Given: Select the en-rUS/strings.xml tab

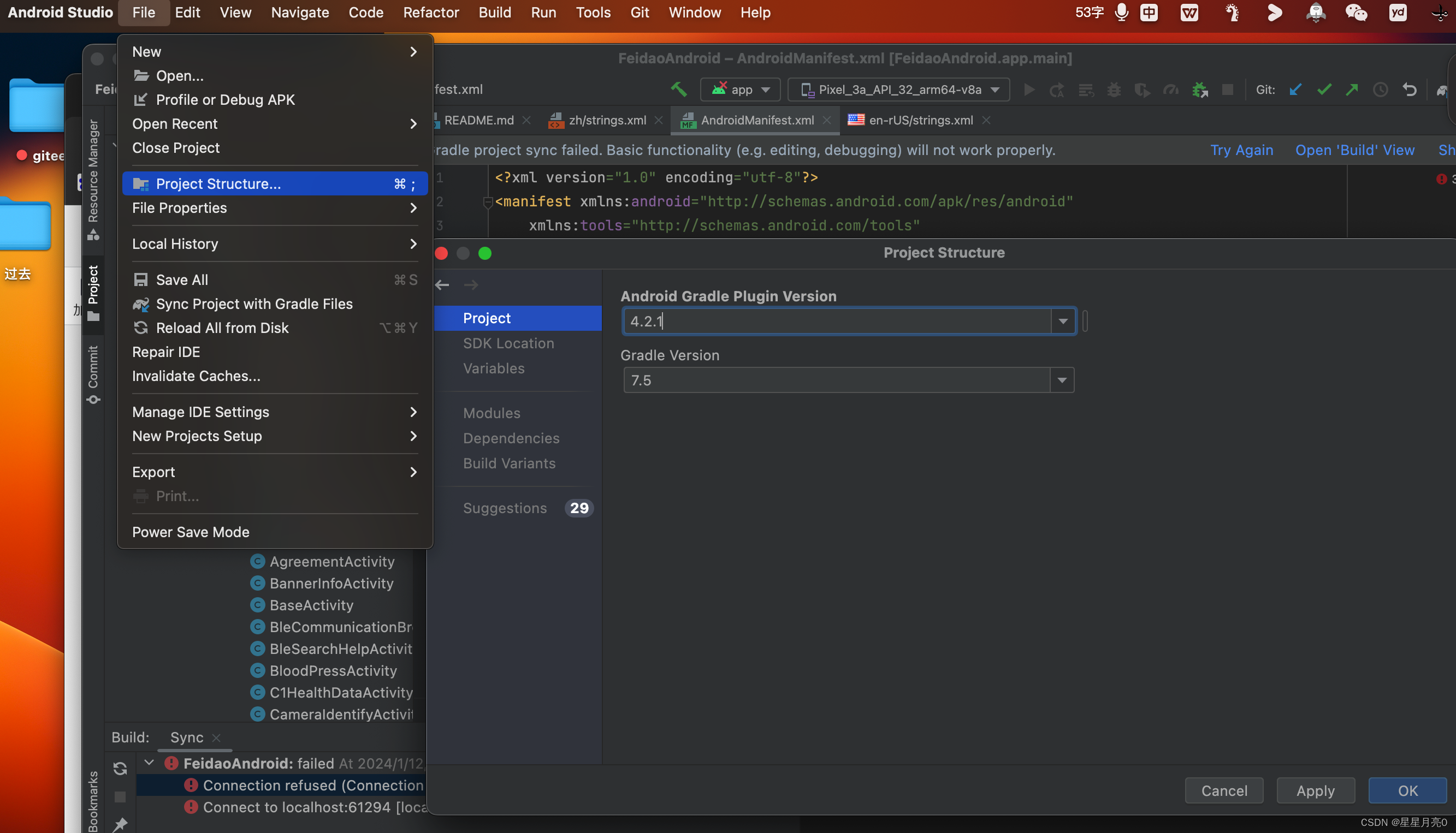Looking at the screenshot, I should (921, 120).
